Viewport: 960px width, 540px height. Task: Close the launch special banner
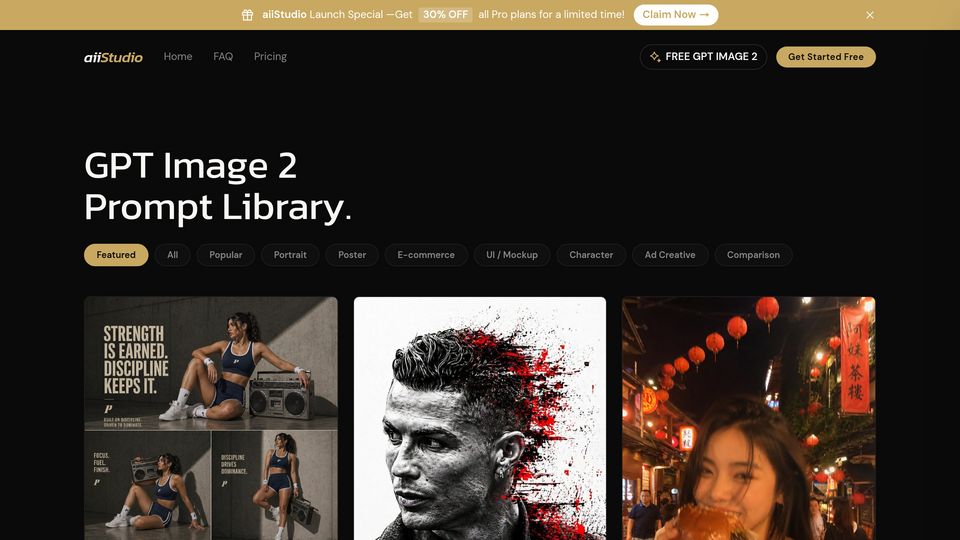(x=869, y=15)
